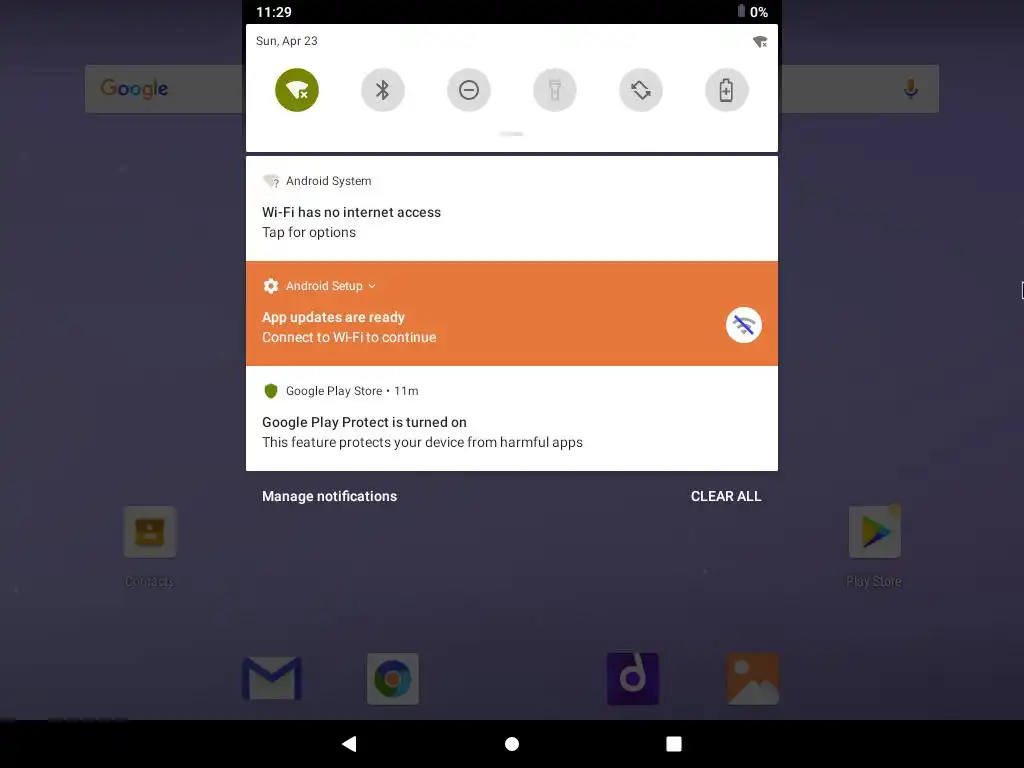Screen dimensions: 1024x768
Task: Tap the Back navigation button
Action: tap(349, 744)
